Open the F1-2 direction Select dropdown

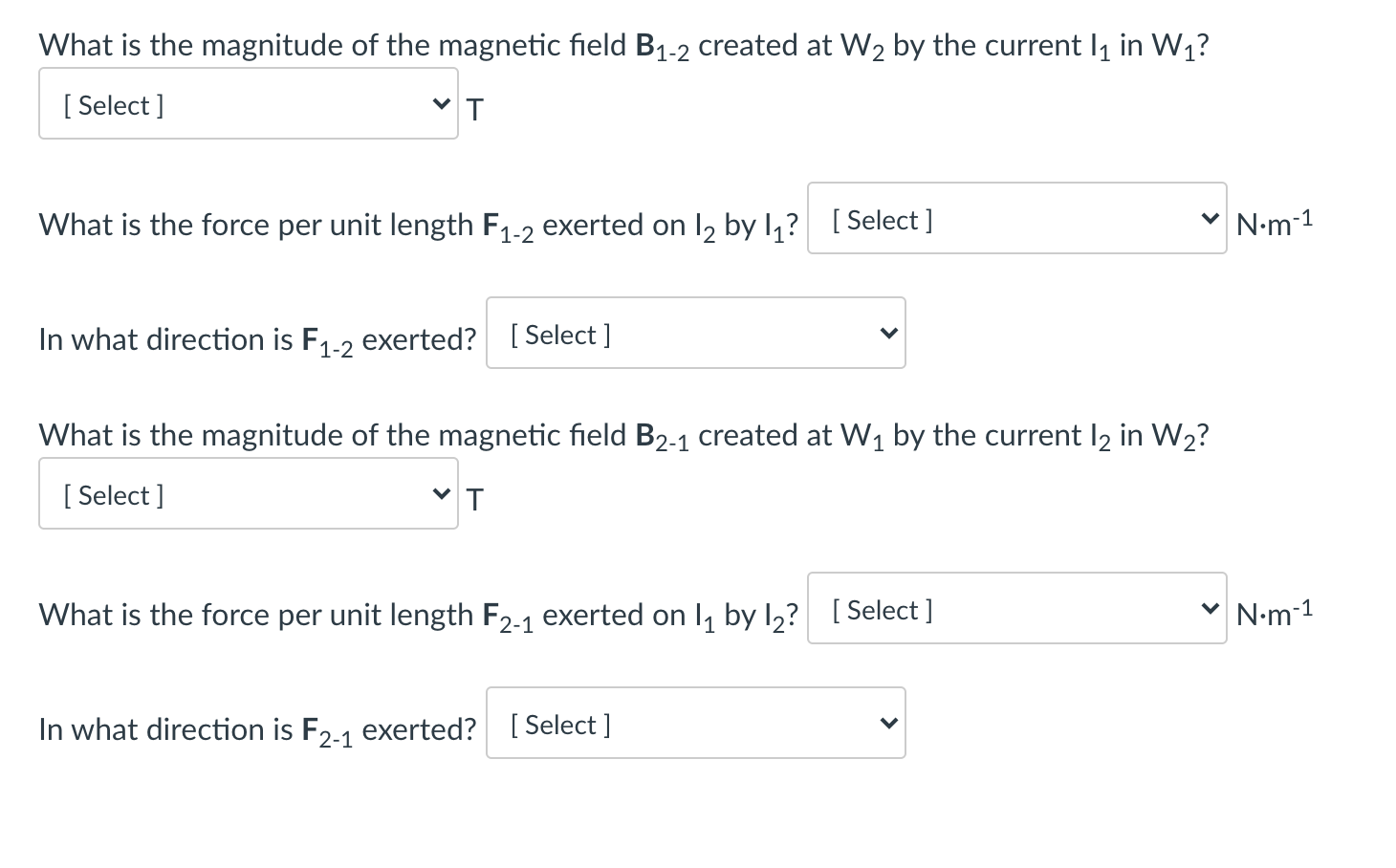695,333
